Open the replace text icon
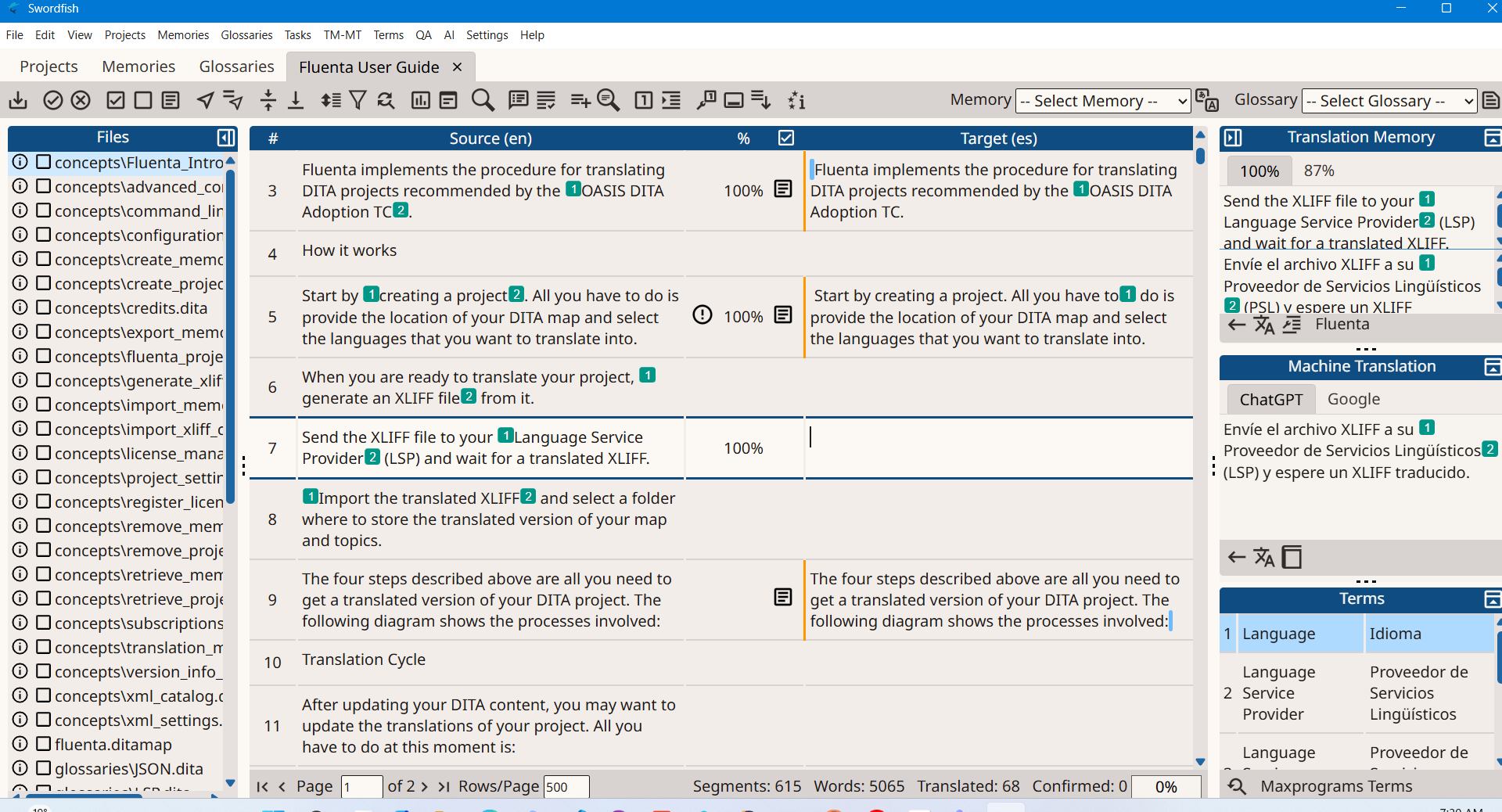 (386, 100)
